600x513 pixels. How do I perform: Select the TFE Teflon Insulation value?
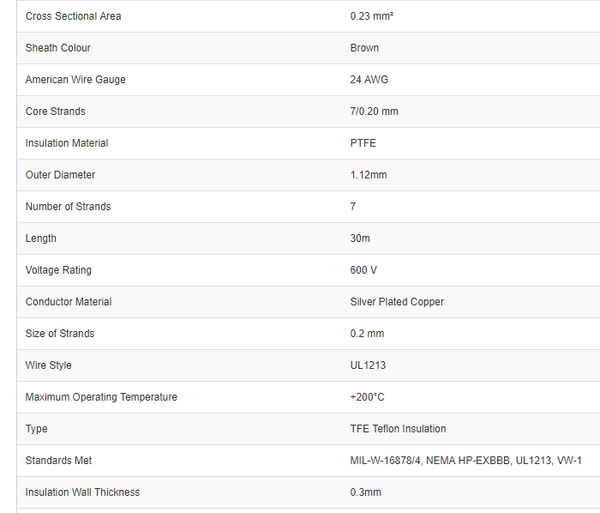(398, 429)
